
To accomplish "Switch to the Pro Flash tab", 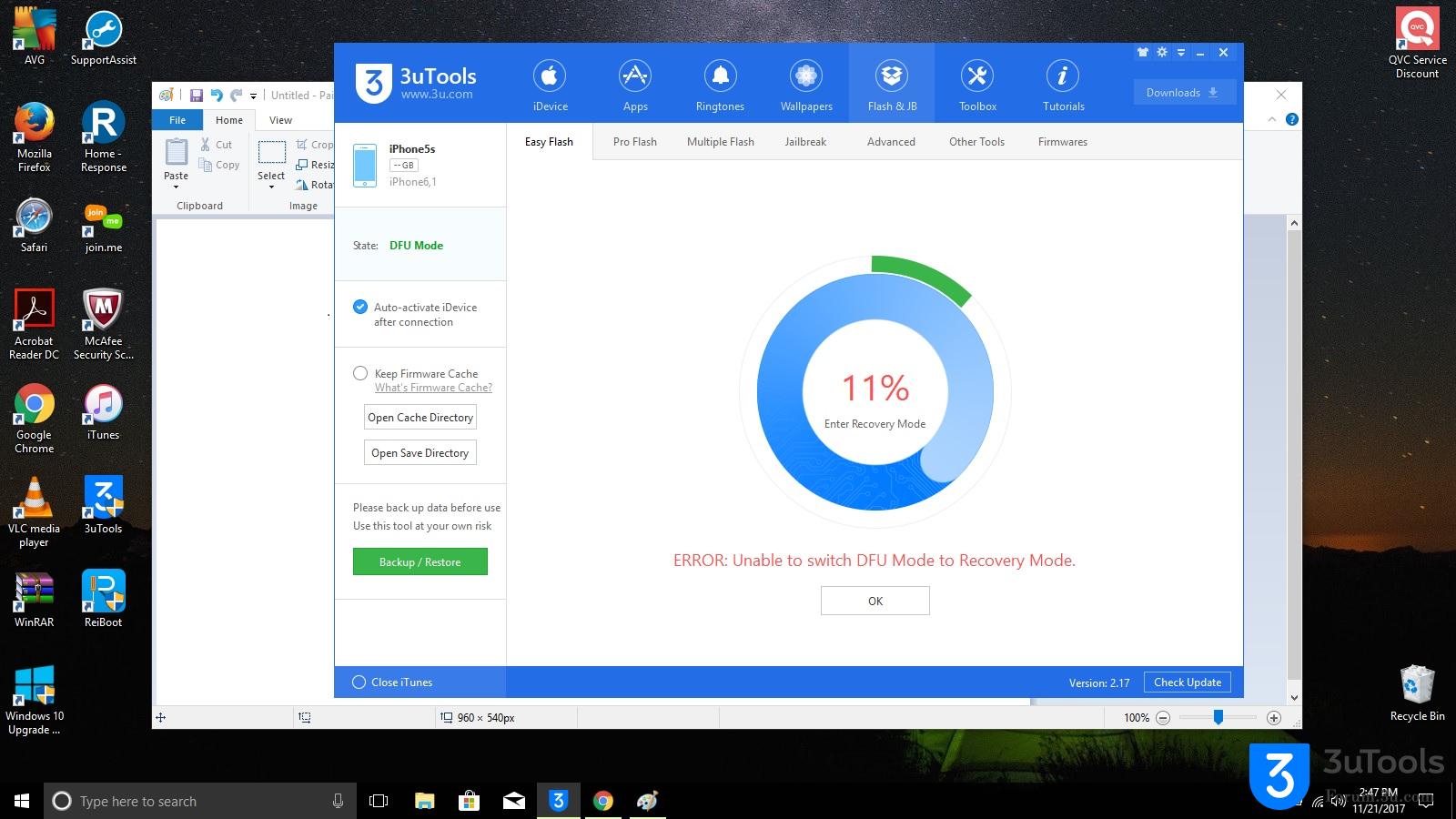I will (635, 142).
